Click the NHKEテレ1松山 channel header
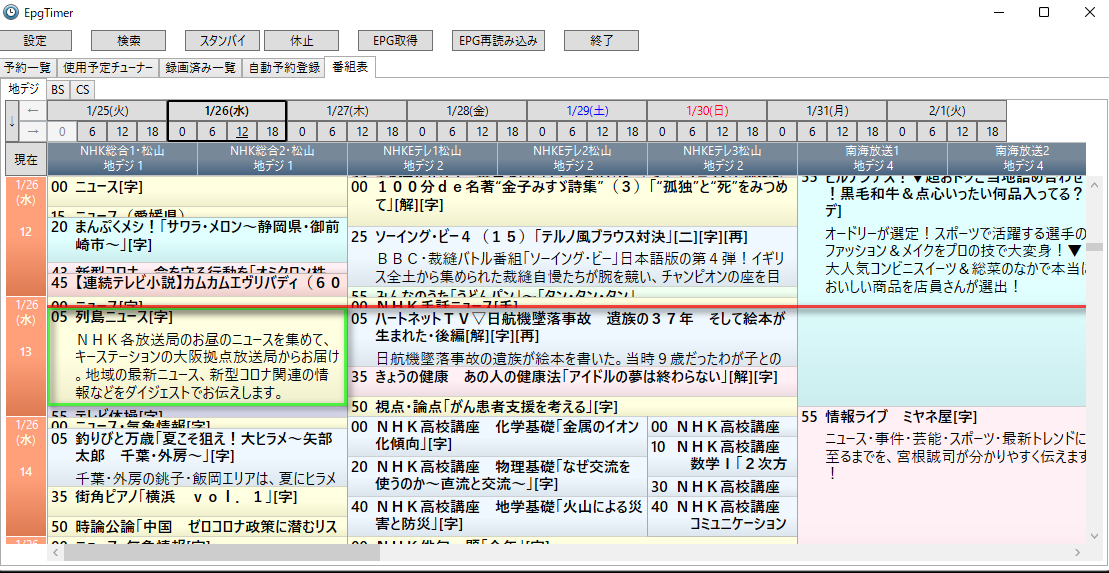Viewport: 1109px width, 573px height. pyautogui.click(x=422, y=158)
